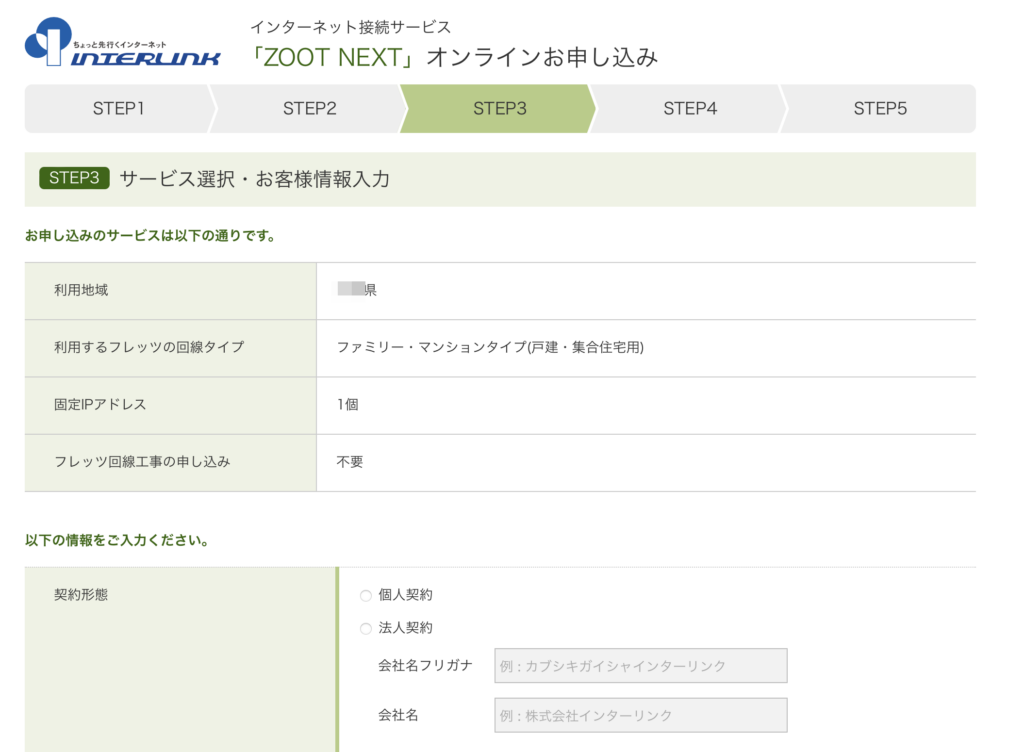The height and width of the screenshot is (752, 1024).
Task: Click the 契約形態 label
Action: 81,595
